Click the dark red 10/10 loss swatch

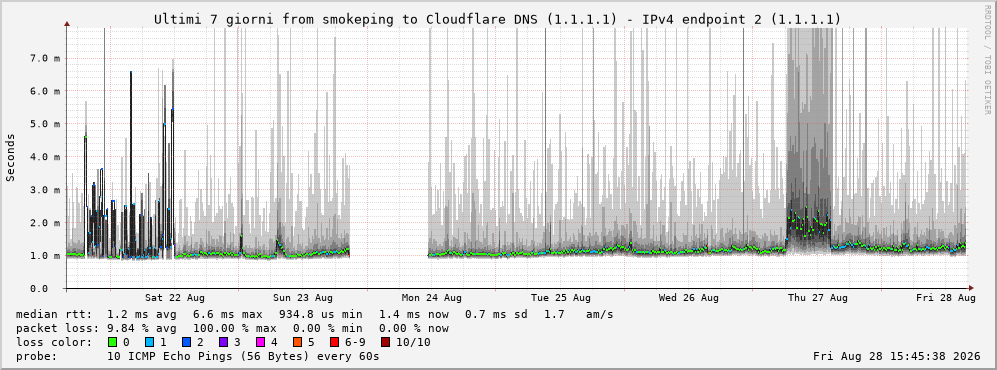tap(387, 342)
